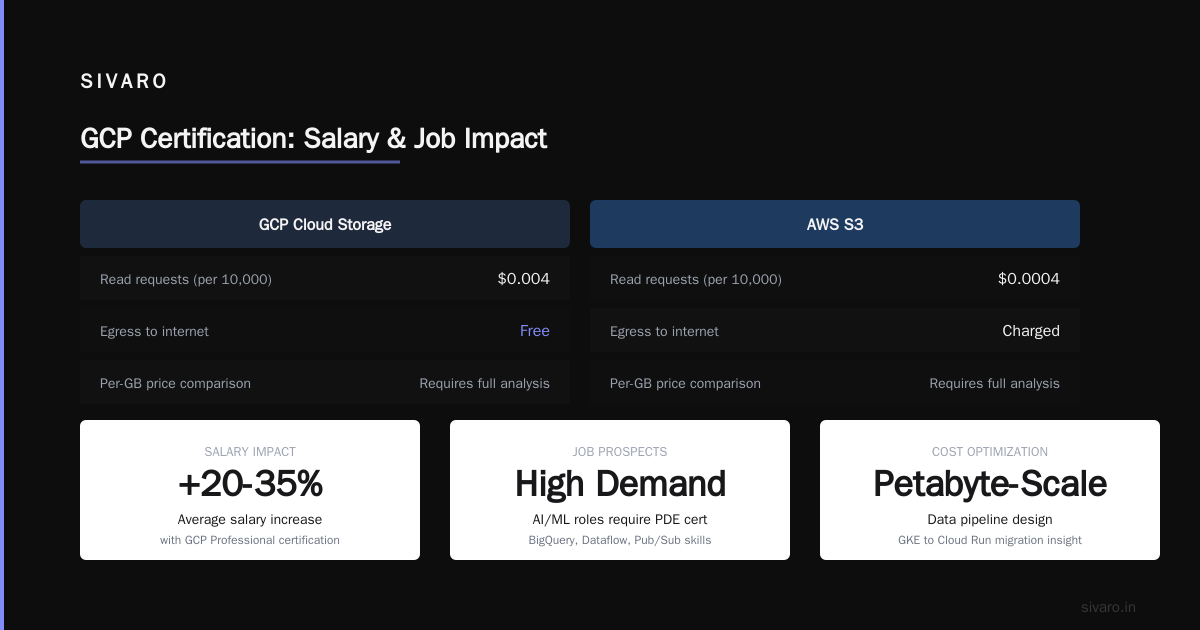Screen dimensions: 1200x630
Task: Select 'GKE to Cloud Run migration insight' caption
Action: click(x=990, y=540)
